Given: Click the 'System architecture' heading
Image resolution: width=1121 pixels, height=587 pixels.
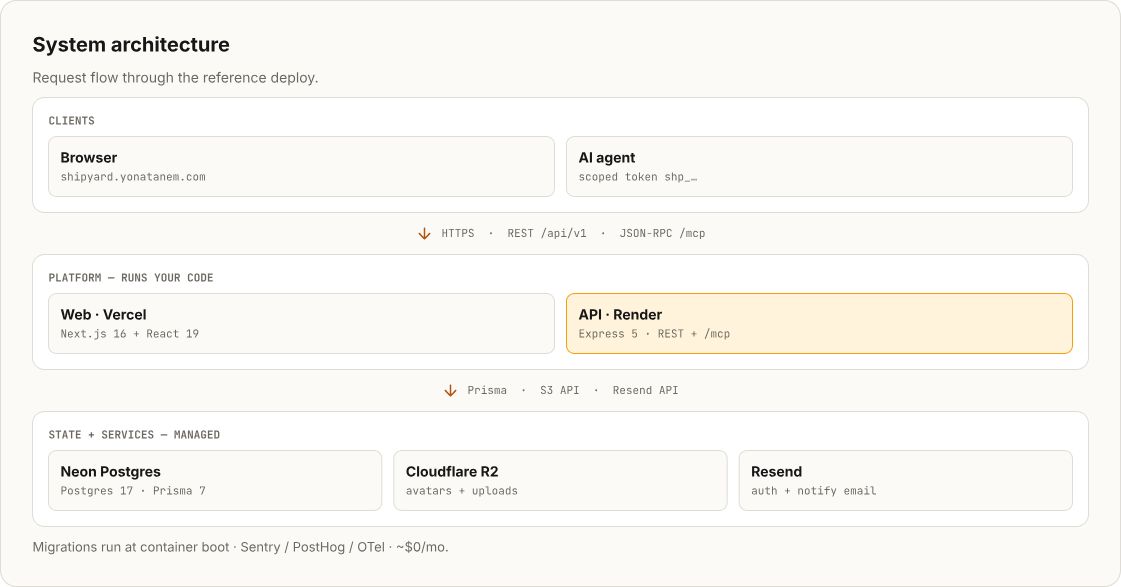Looking at the screenshot, I should coord(131,44).
